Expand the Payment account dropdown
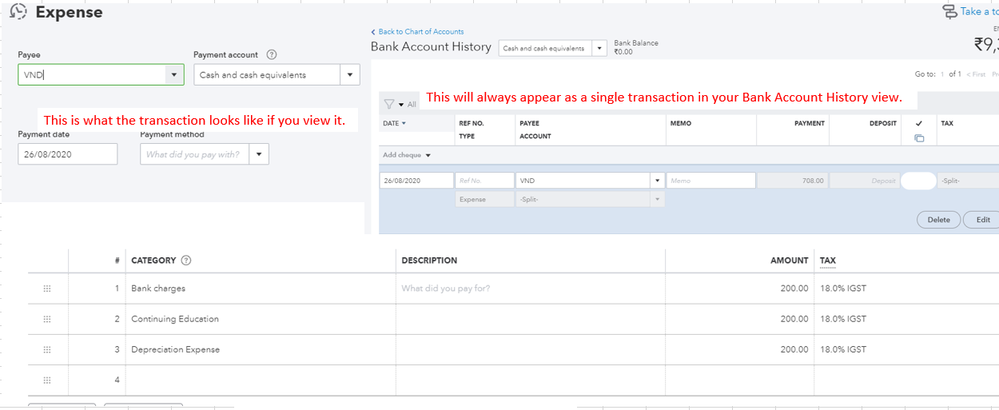 350,75
